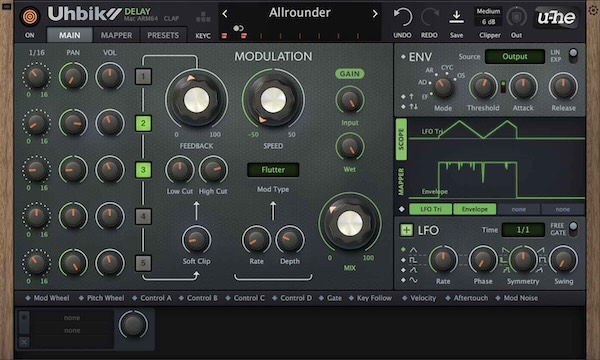This screenshot has height=360, width=600.
Task: Click the lock icon in the bottom modulation slot
Action: 24,318
